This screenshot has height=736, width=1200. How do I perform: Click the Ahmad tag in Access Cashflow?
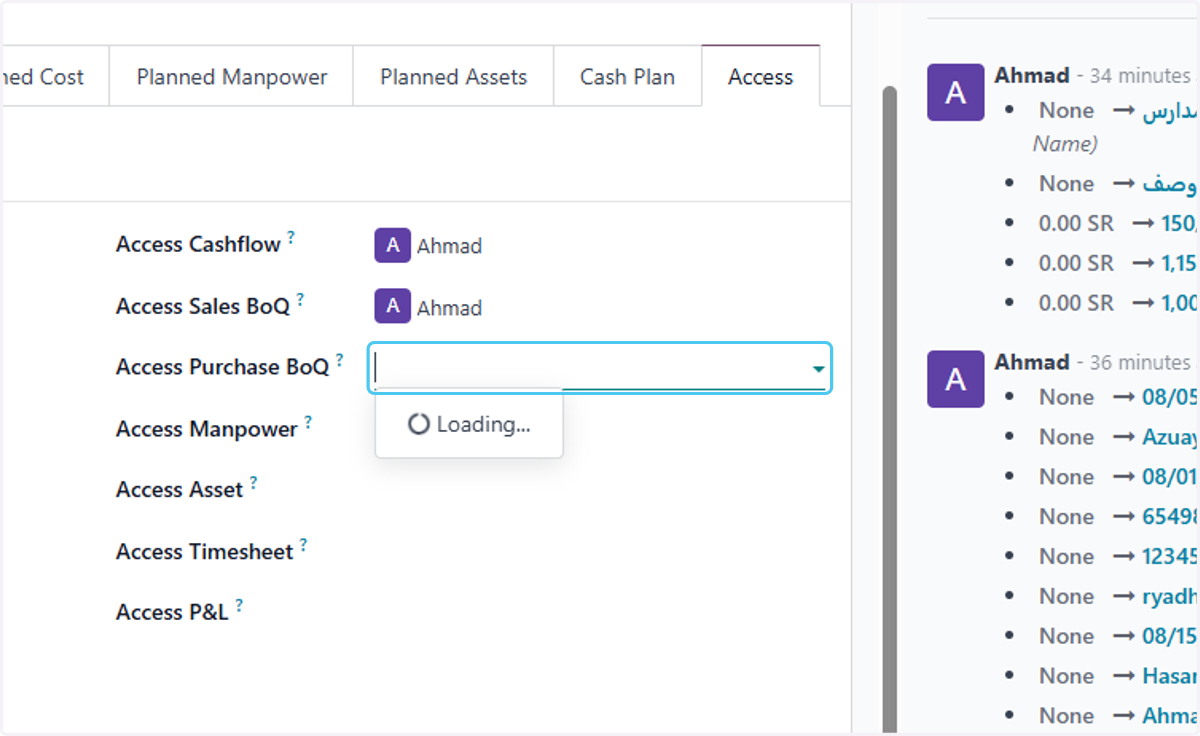(429, 245)
